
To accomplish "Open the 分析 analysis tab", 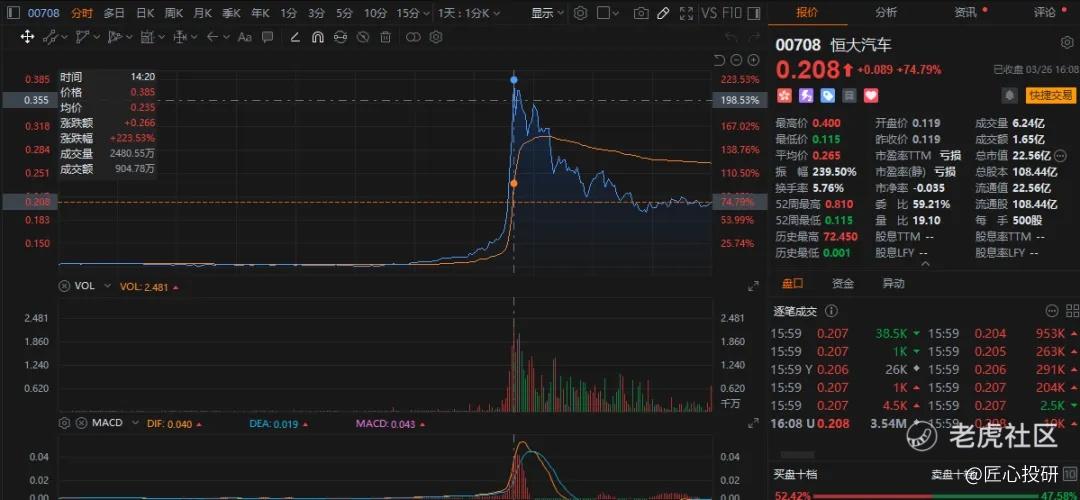I will coord(886,12).
